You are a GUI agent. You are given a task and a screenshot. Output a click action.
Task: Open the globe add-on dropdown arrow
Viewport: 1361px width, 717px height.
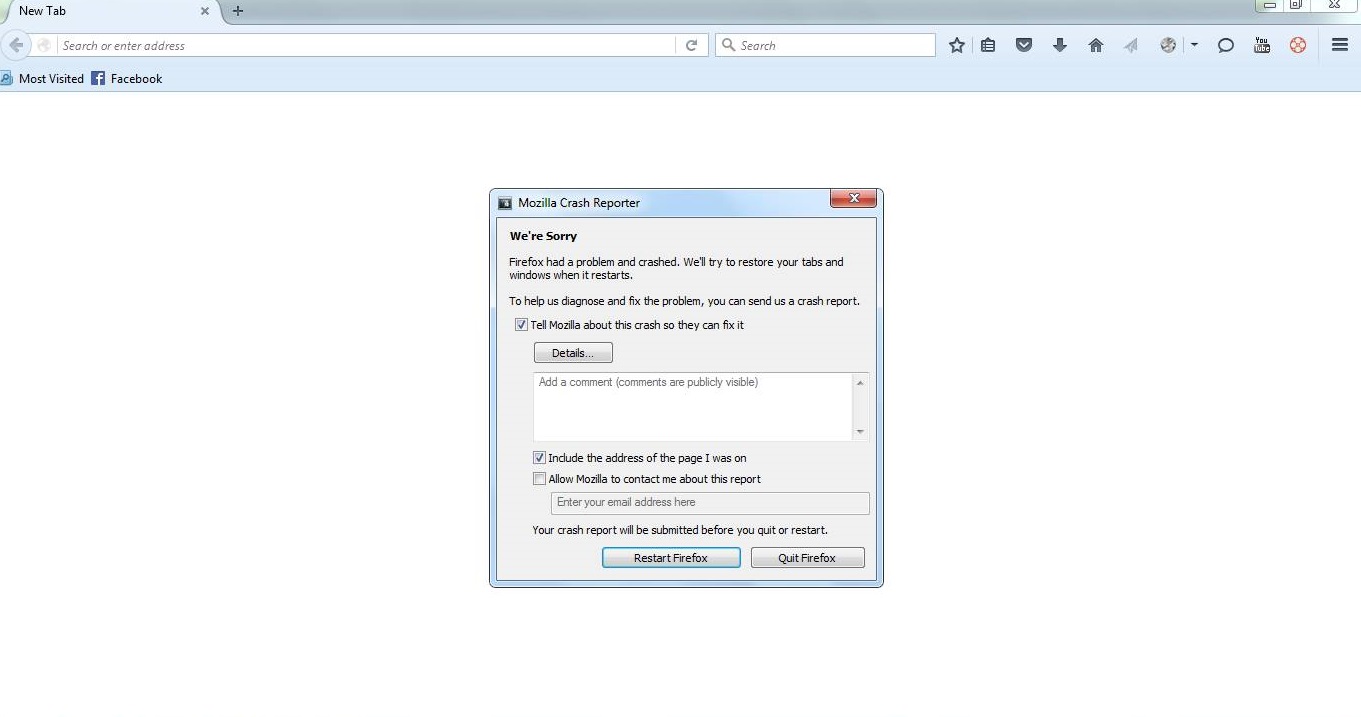pyautogui.click(x=1194, y=45)
